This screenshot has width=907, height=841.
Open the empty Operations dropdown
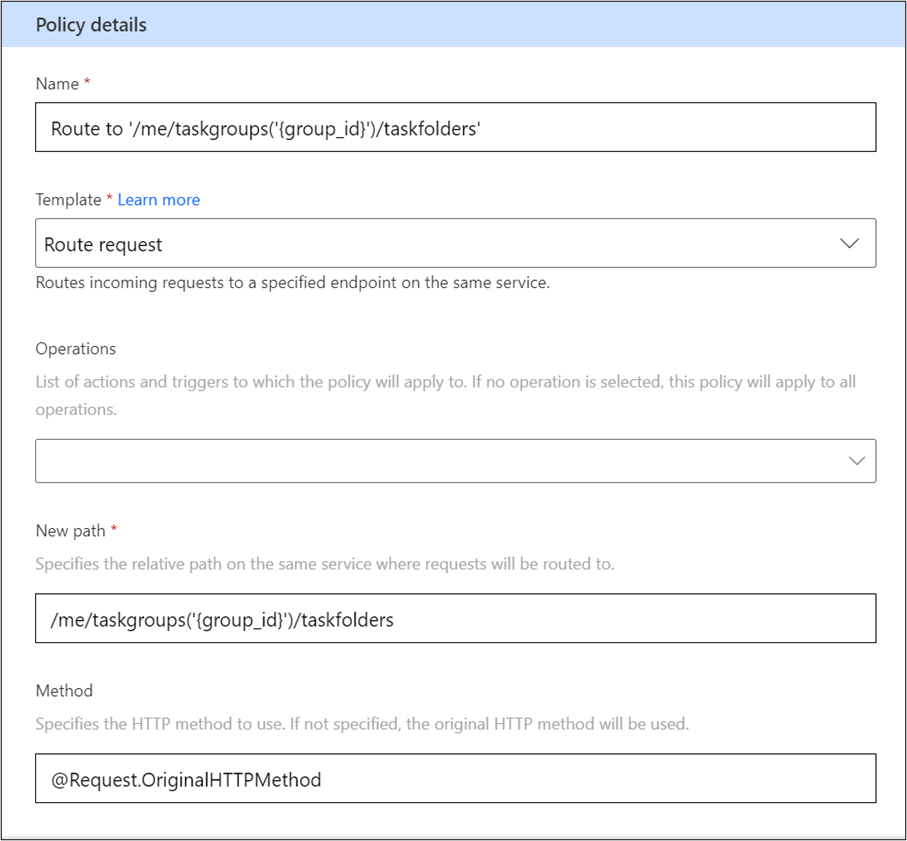(456, 461)
